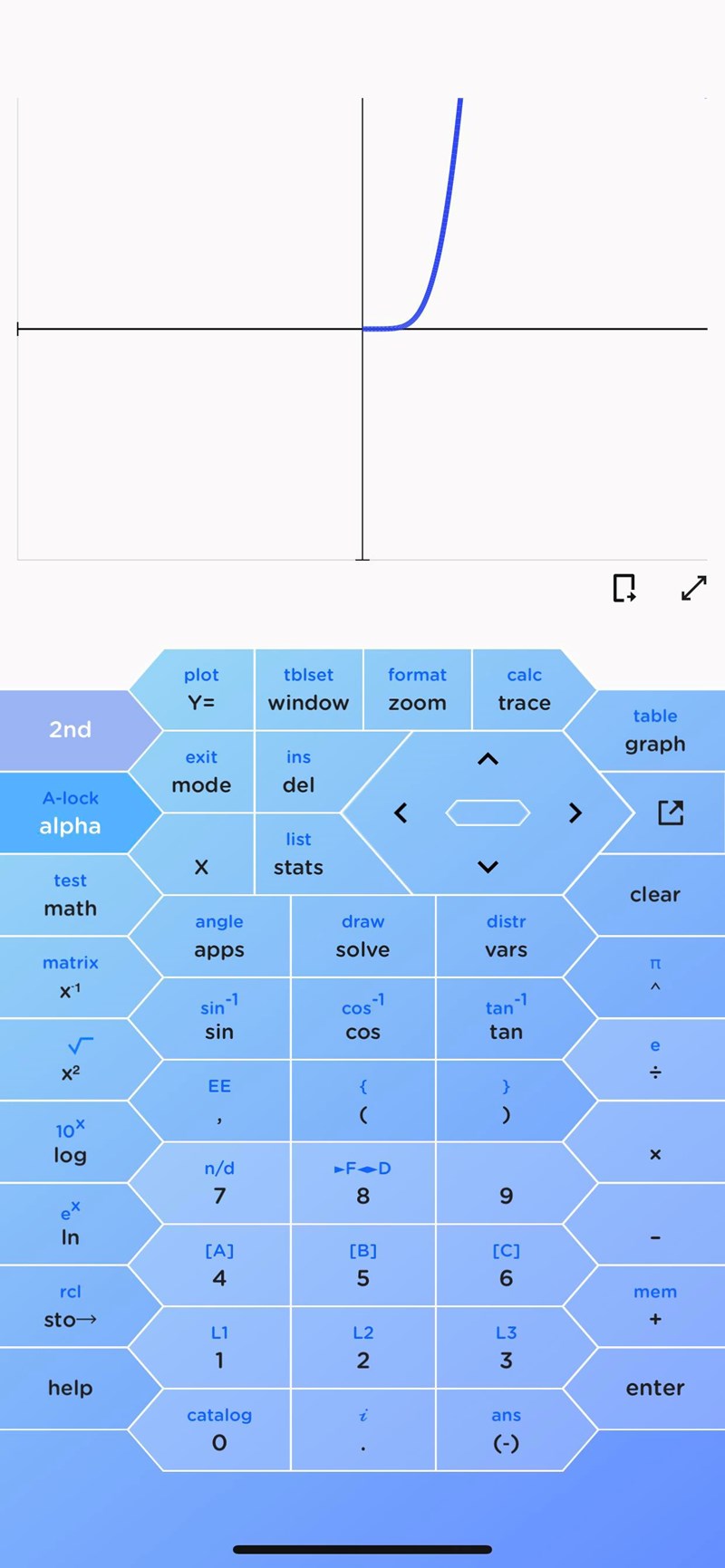Expand graph to full screen
Viewport: 725px width, 1568px height.
pyautogui.click(x=693, y=589)
